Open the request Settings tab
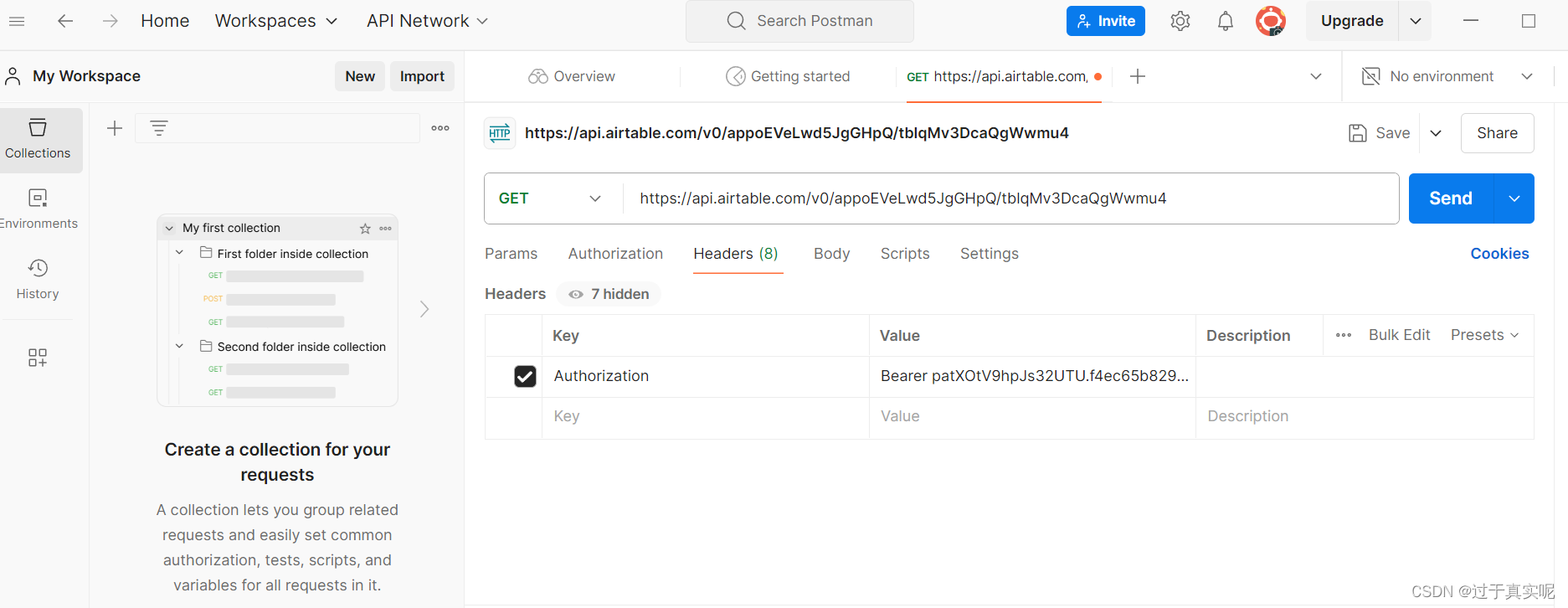 [x=990, y=254]
